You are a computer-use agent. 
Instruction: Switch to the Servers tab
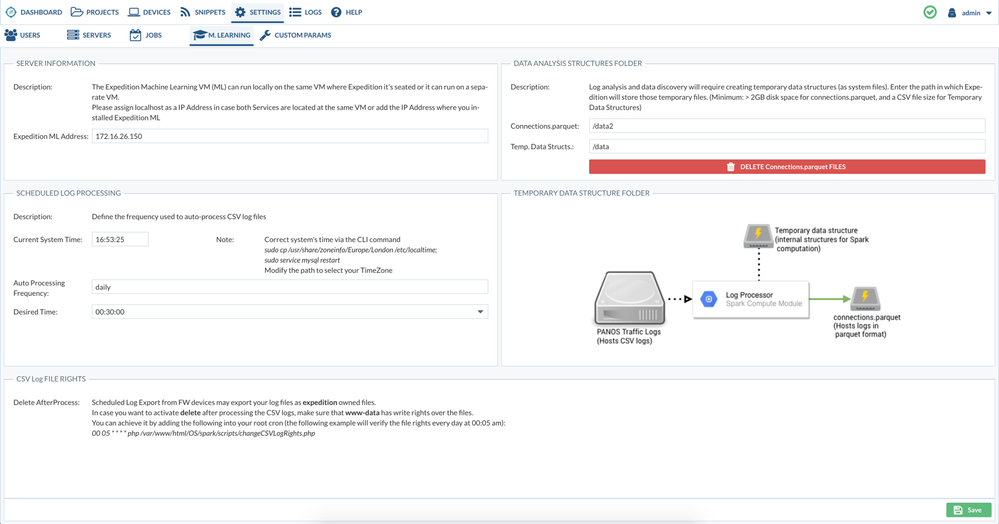[88, 35]
